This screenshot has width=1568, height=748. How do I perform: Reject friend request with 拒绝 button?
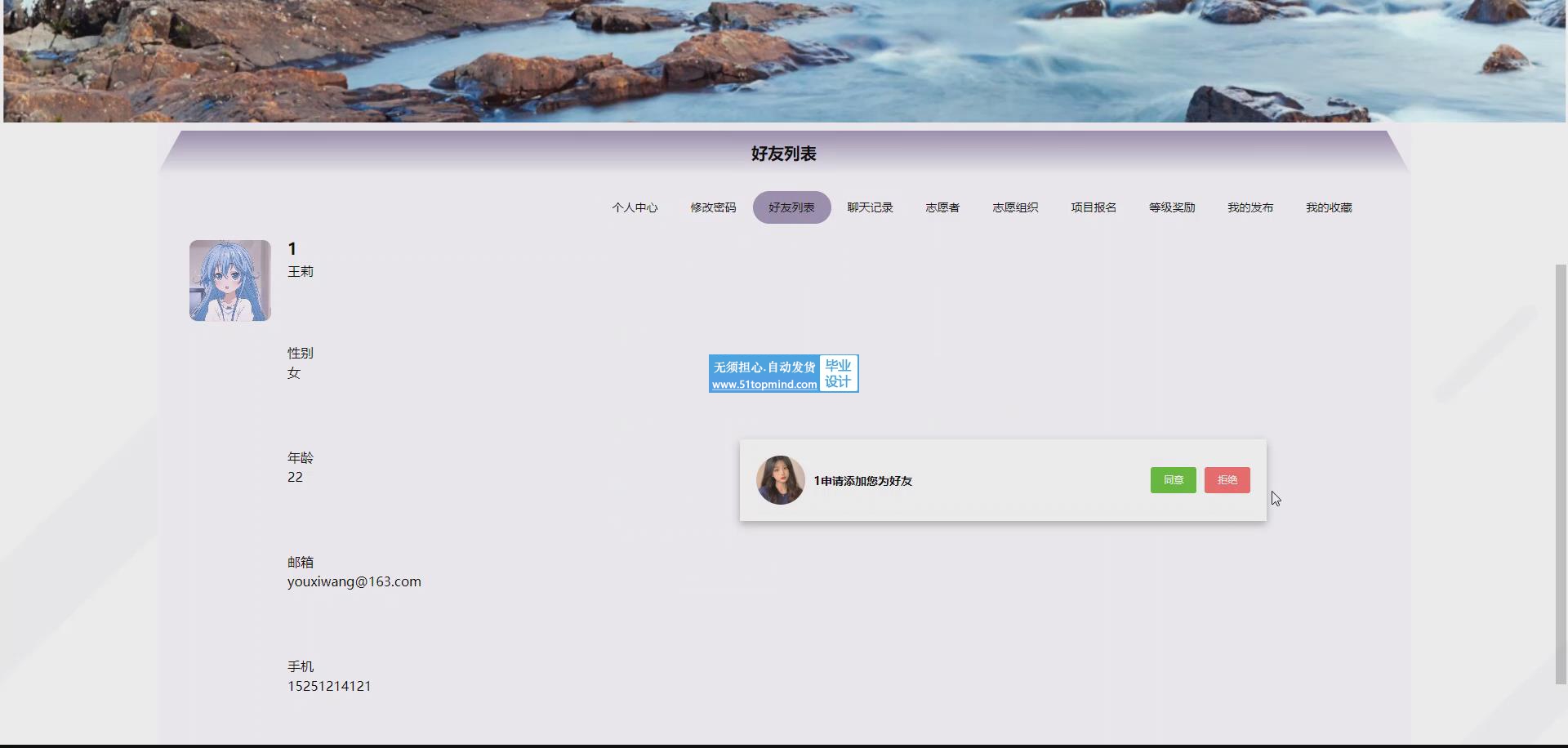[1227, 480]
